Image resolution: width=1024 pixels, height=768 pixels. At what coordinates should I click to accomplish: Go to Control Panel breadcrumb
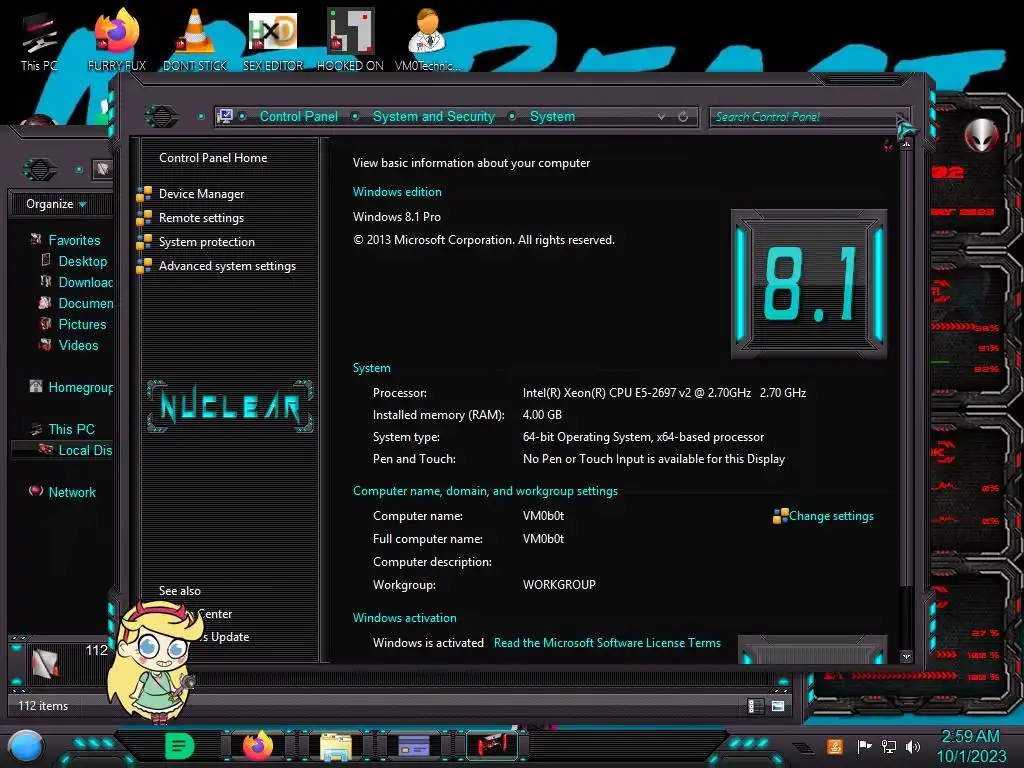tap(298, 116)
